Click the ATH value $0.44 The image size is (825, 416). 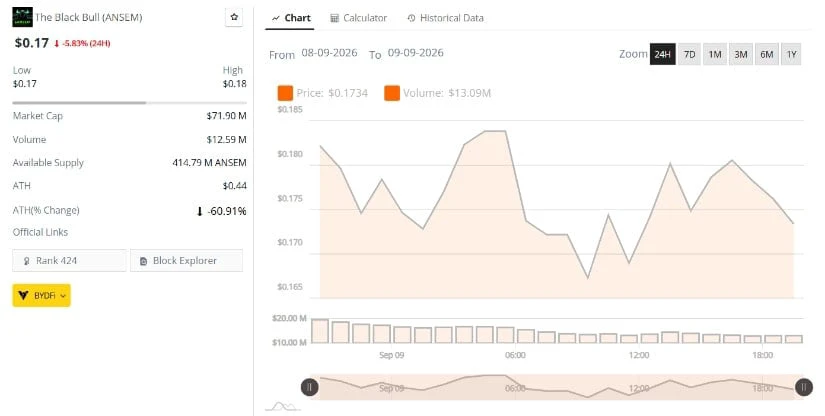coord(234,186)
